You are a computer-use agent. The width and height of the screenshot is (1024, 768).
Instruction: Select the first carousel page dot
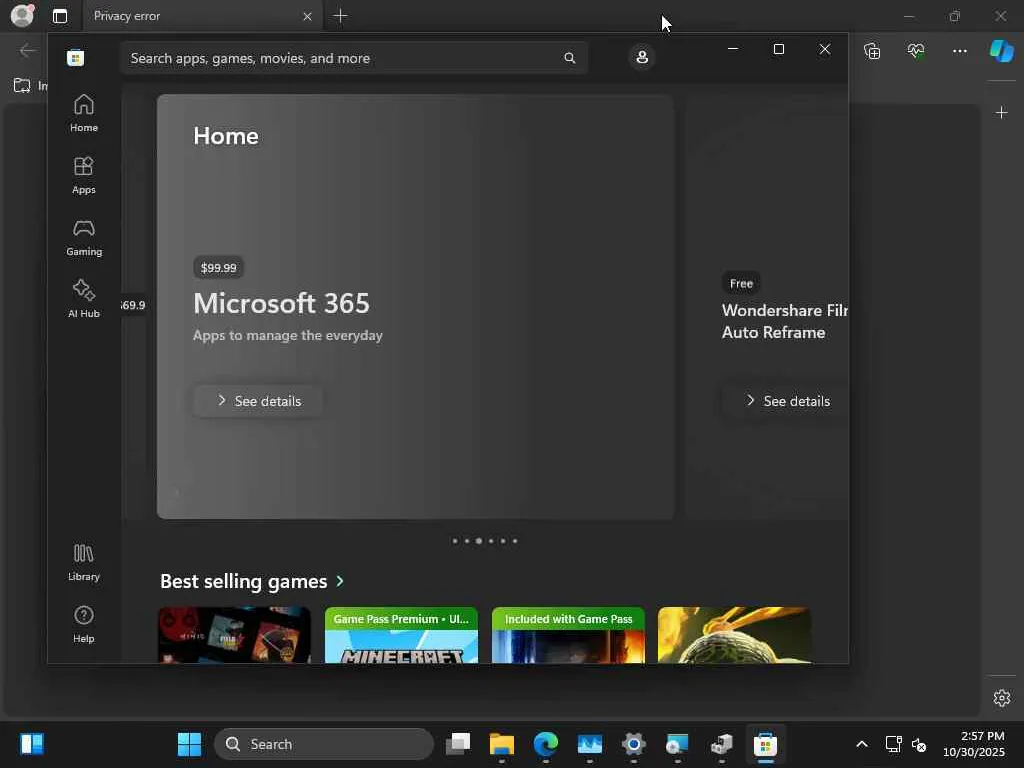[455, 541]
